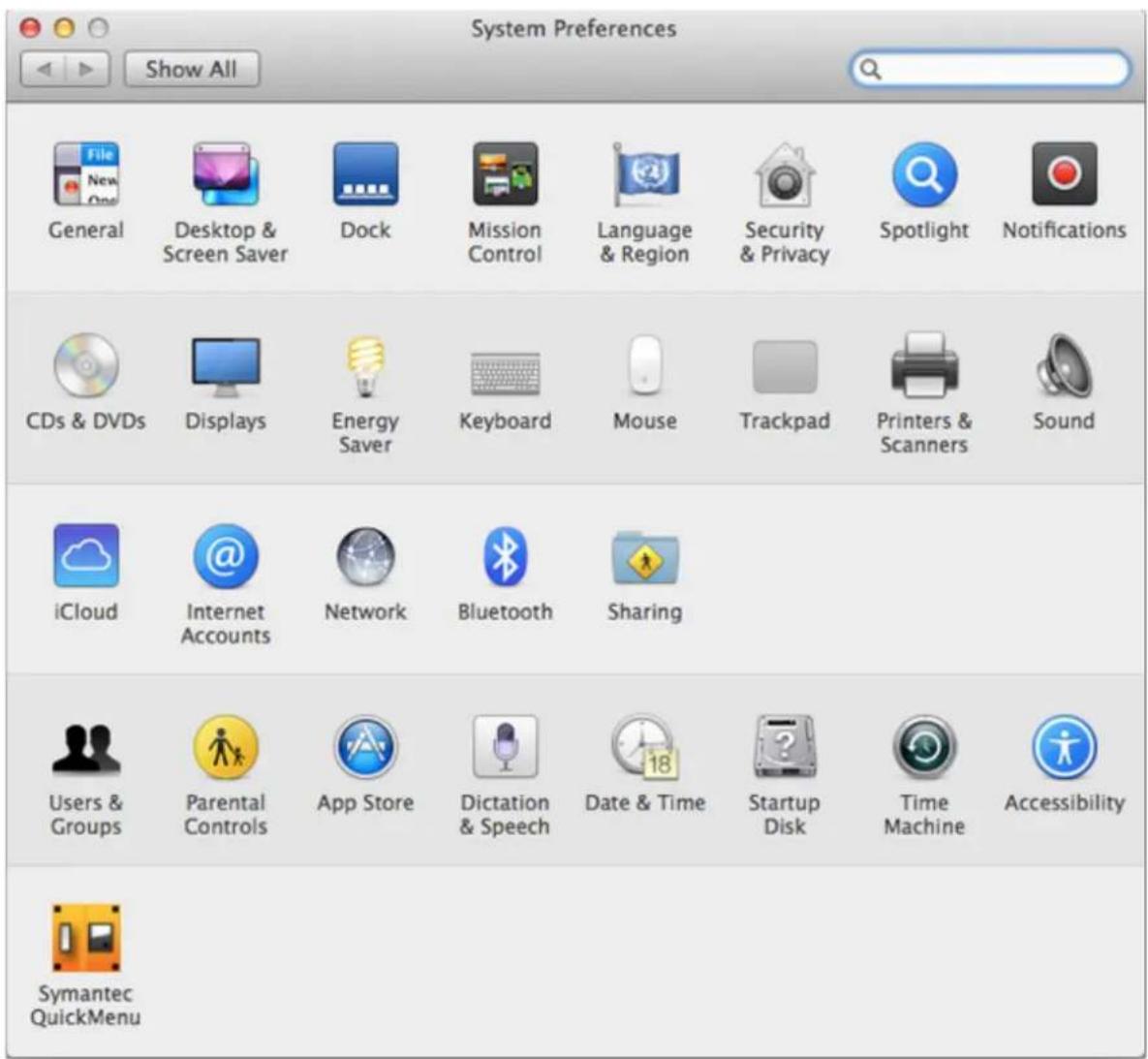
Task: Go forward with the right arrow button
Action: pos(88,69)
